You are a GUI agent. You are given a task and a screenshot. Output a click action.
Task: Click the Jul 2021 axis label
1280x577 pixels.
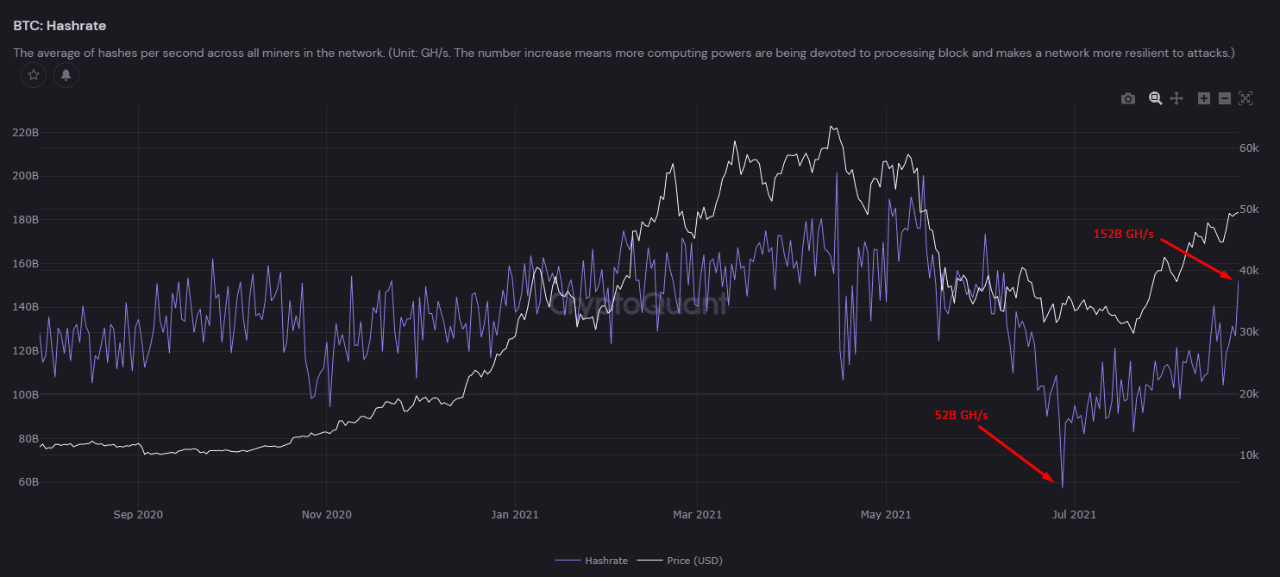(1073, 514)
